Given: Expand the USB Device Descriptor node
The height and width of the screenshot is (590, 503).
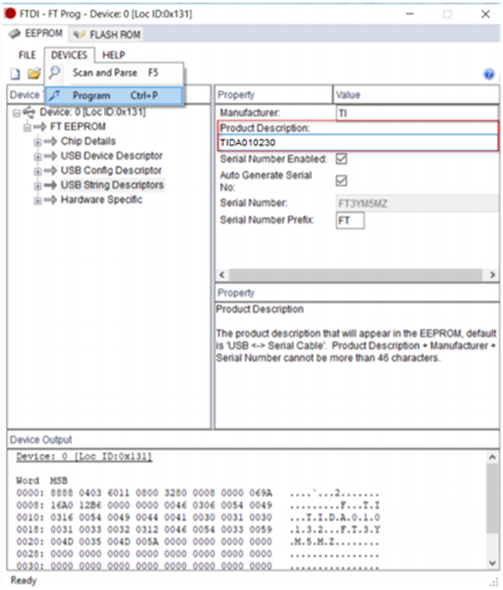Looking at the screenshot, I should pyautogui.click(x=37, y=157).
